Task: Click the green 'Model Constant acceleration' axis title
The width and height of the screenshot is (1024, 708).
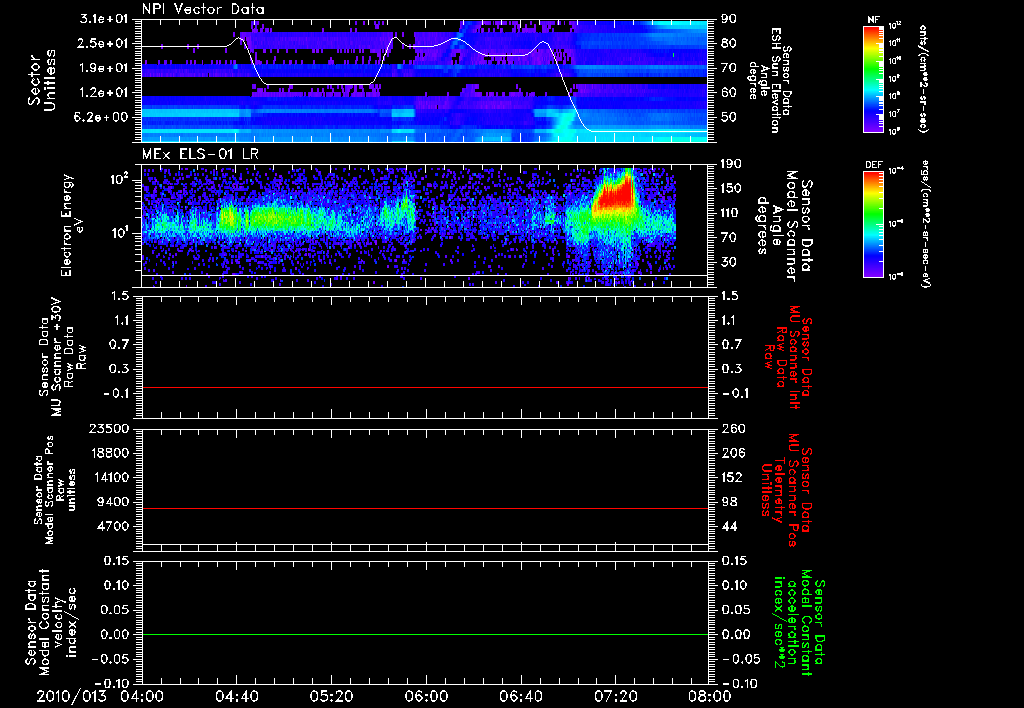Action: (x=797, y=624)
